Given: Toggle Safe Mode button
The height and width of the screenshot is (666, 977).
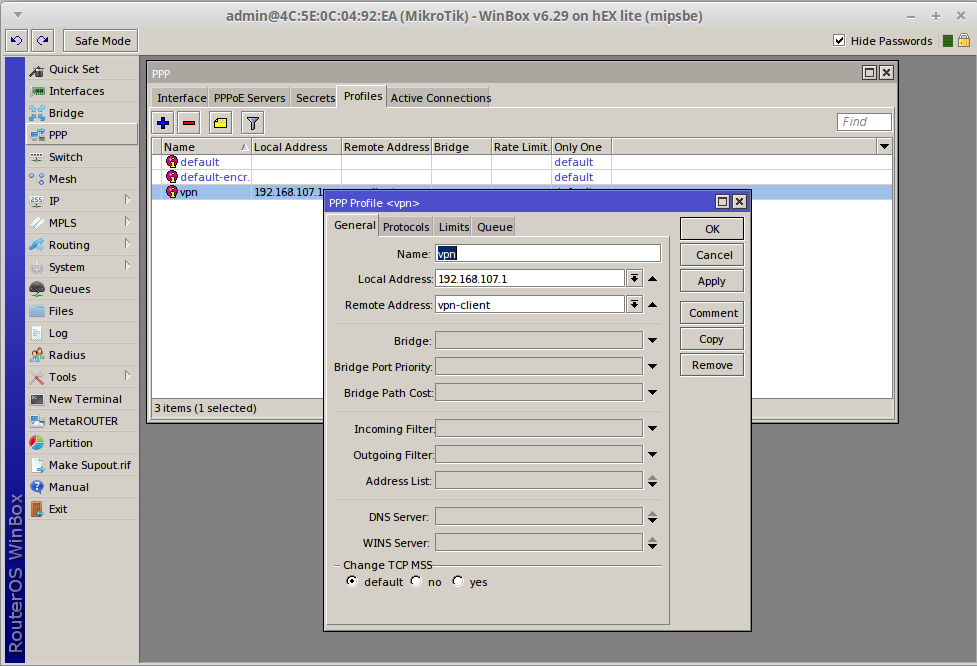Looking at the screenshot, I should pyautogui.click(x=101, y=40).
